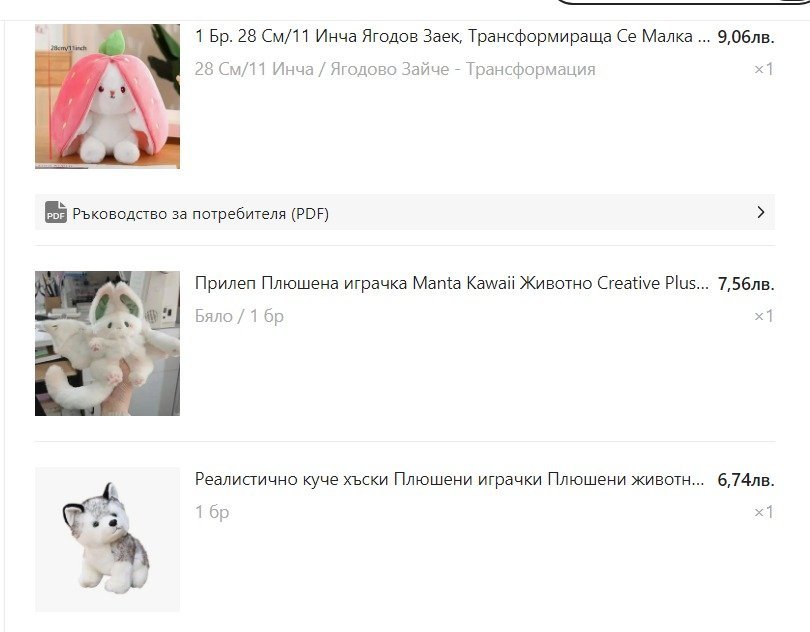The image size is (810, 632).
Task: Click the PDF file icon
Action: click(56, 212)
